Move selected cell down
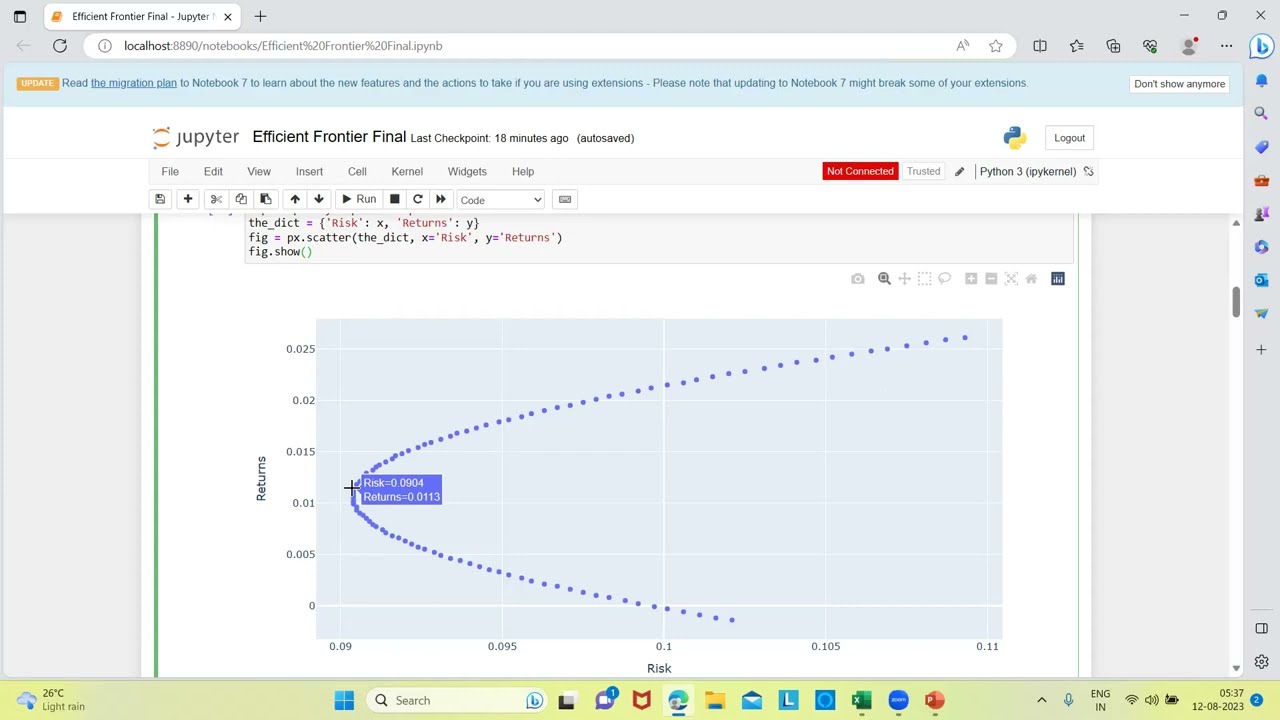The image size is (1280, 720). 319,199
